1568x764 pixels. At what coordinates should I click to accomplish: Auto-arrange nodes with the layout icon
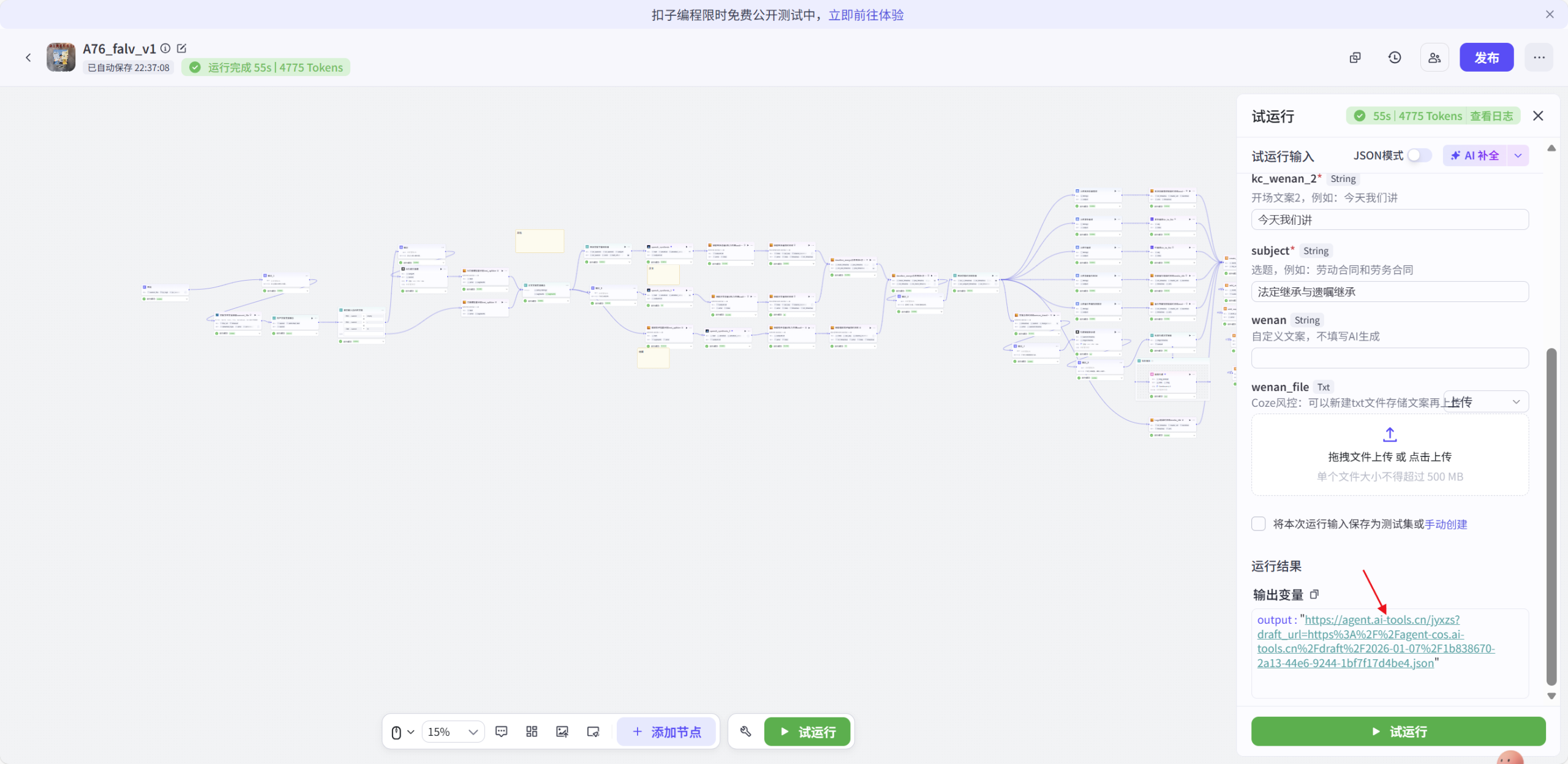point(531,731)
